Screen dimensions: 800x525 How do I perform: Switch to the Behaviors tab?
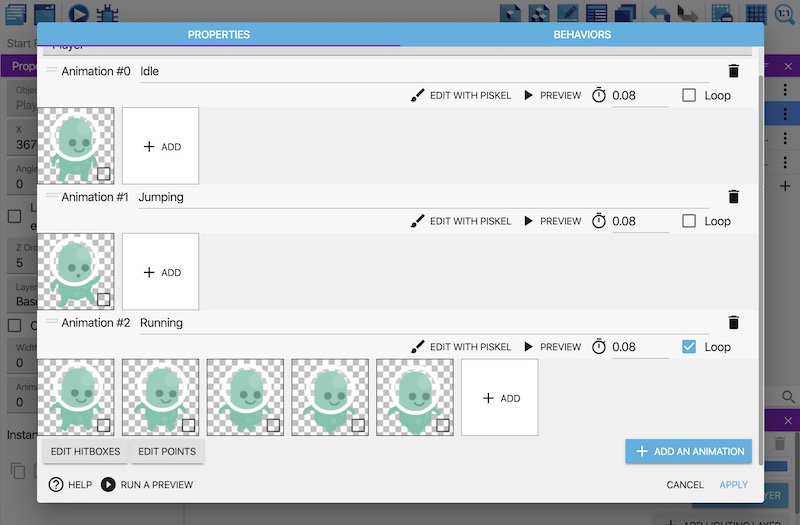[582, 35]
